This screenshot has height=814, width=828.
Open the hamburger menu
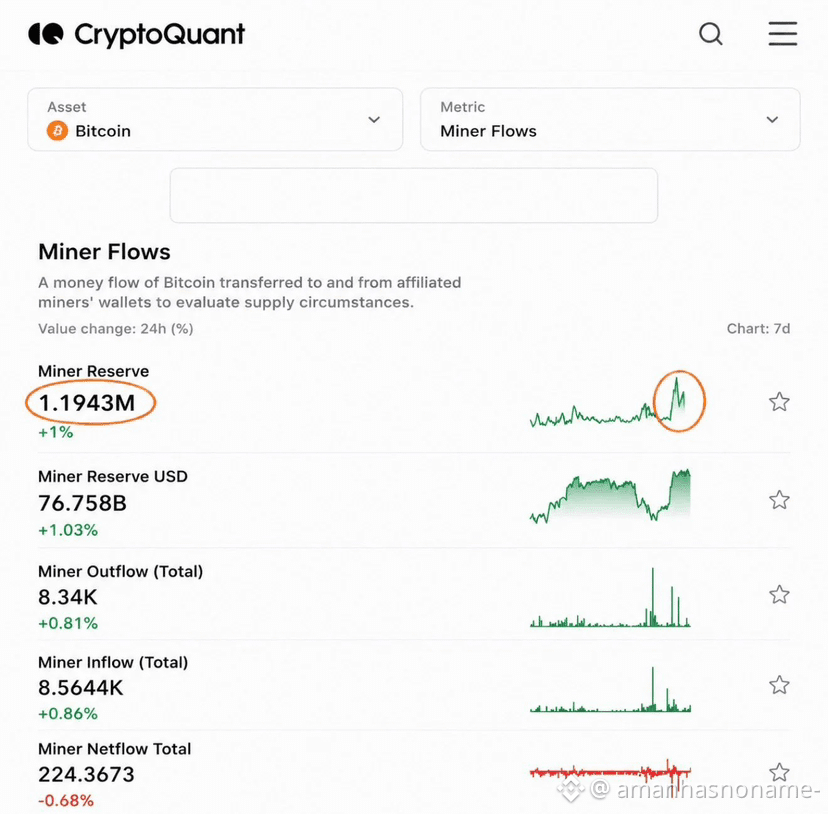(783, 34)
